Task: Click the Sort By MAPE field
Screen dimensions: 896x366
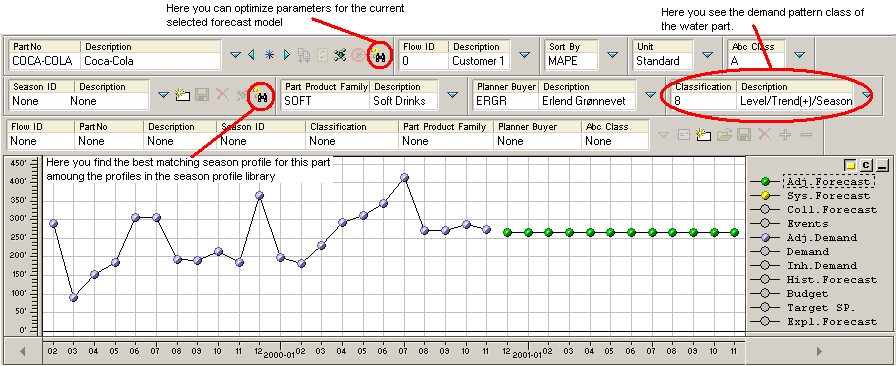Action: (x=571, y=61)
